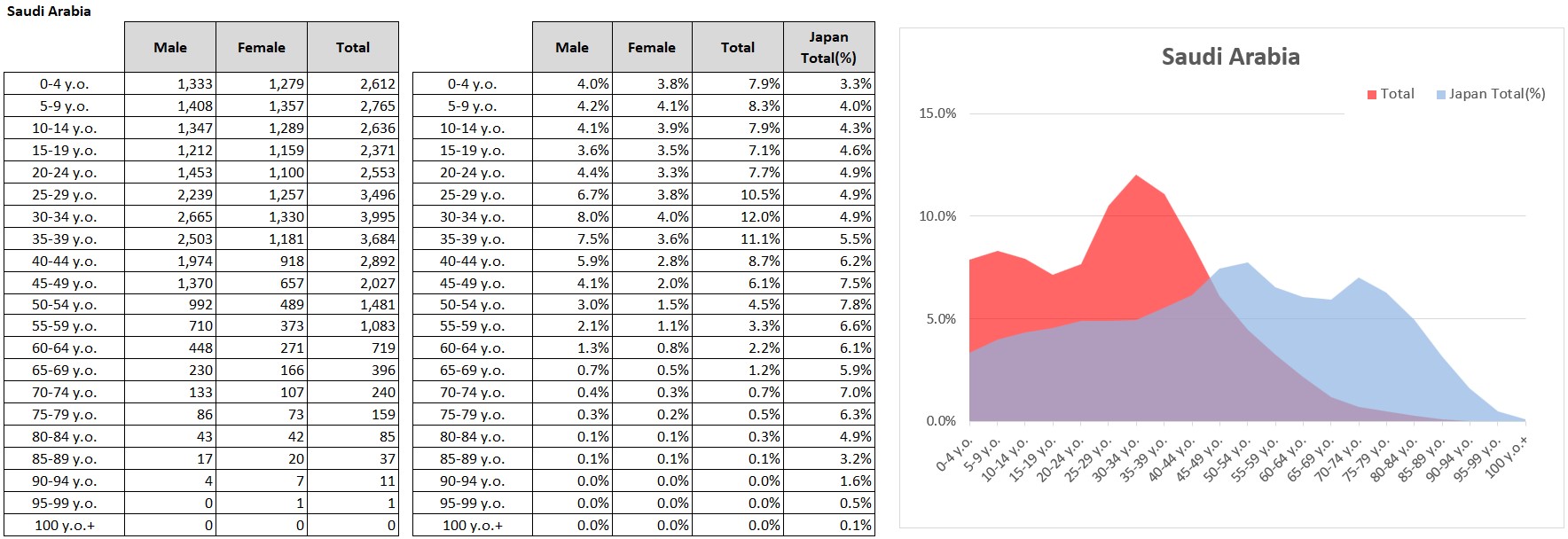Click the 0-4 y.o. x-axis label on chart
The width and height of the screenshot is (1568, 539).
pyautogui.click(x=956, y=453)
